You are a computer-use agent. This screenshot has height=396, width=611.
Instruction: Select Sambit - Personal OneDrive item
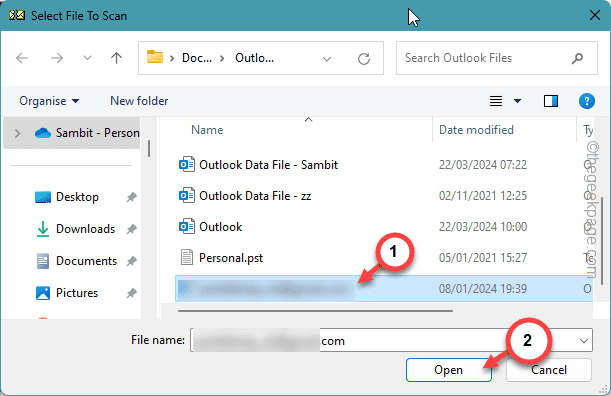87,133
